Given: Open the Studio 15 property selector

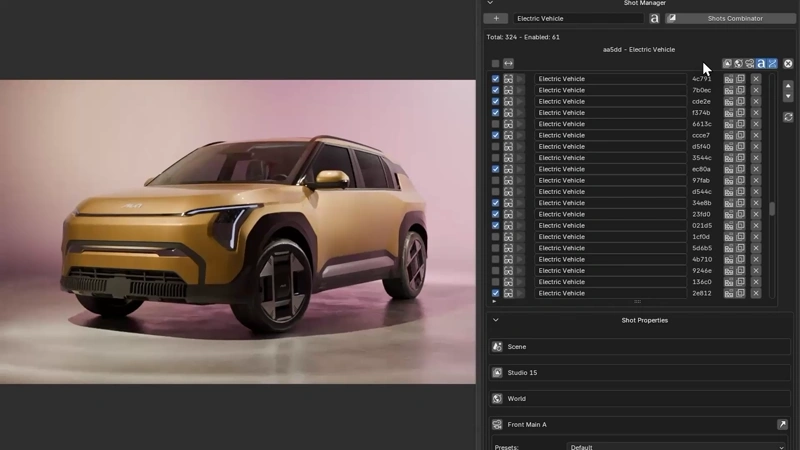Looking at the screenshot, I should (640, 372).
